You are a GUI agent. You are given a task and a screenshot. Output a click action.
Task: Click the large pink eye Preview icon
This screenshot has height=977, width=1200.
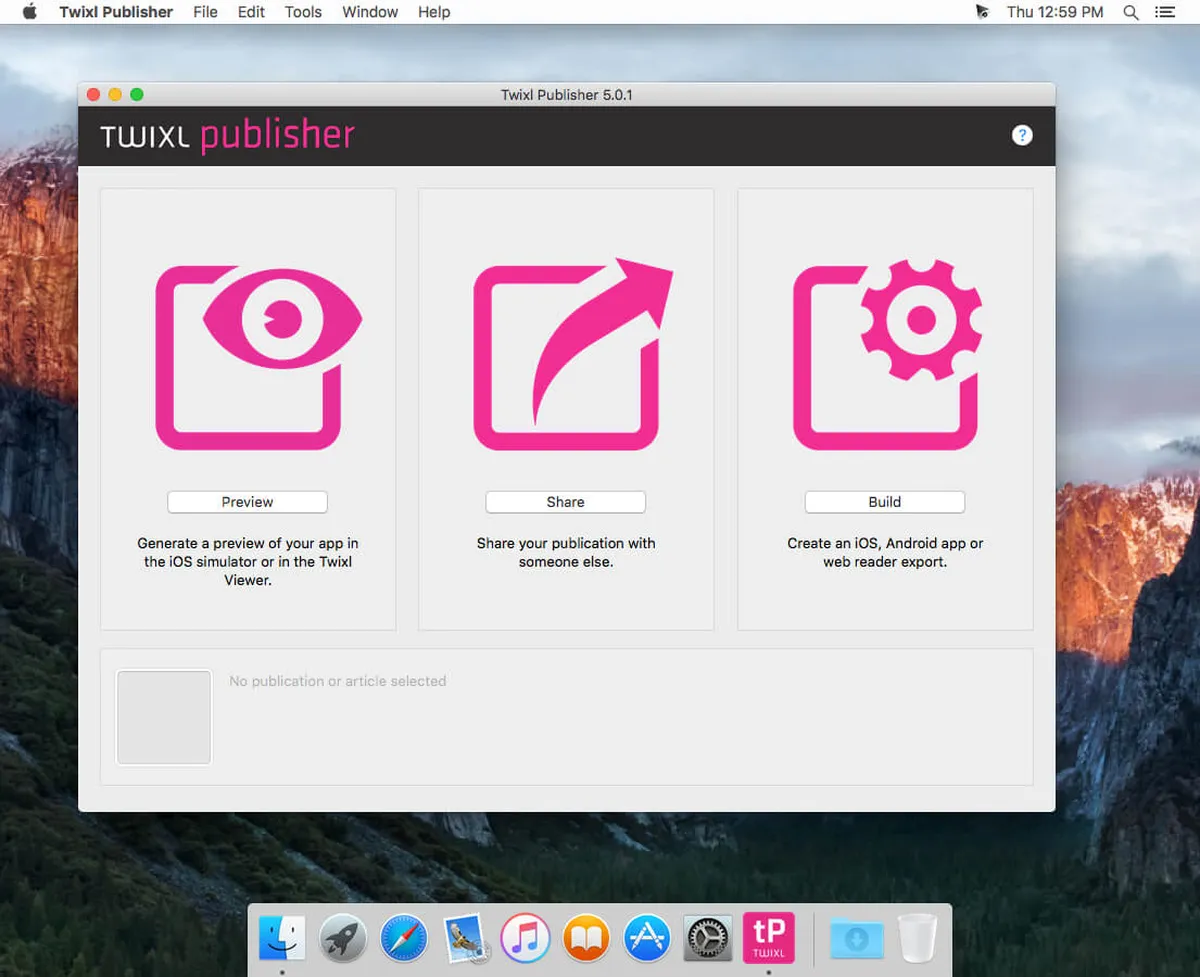pyautogui.click(x=257, y=357)
